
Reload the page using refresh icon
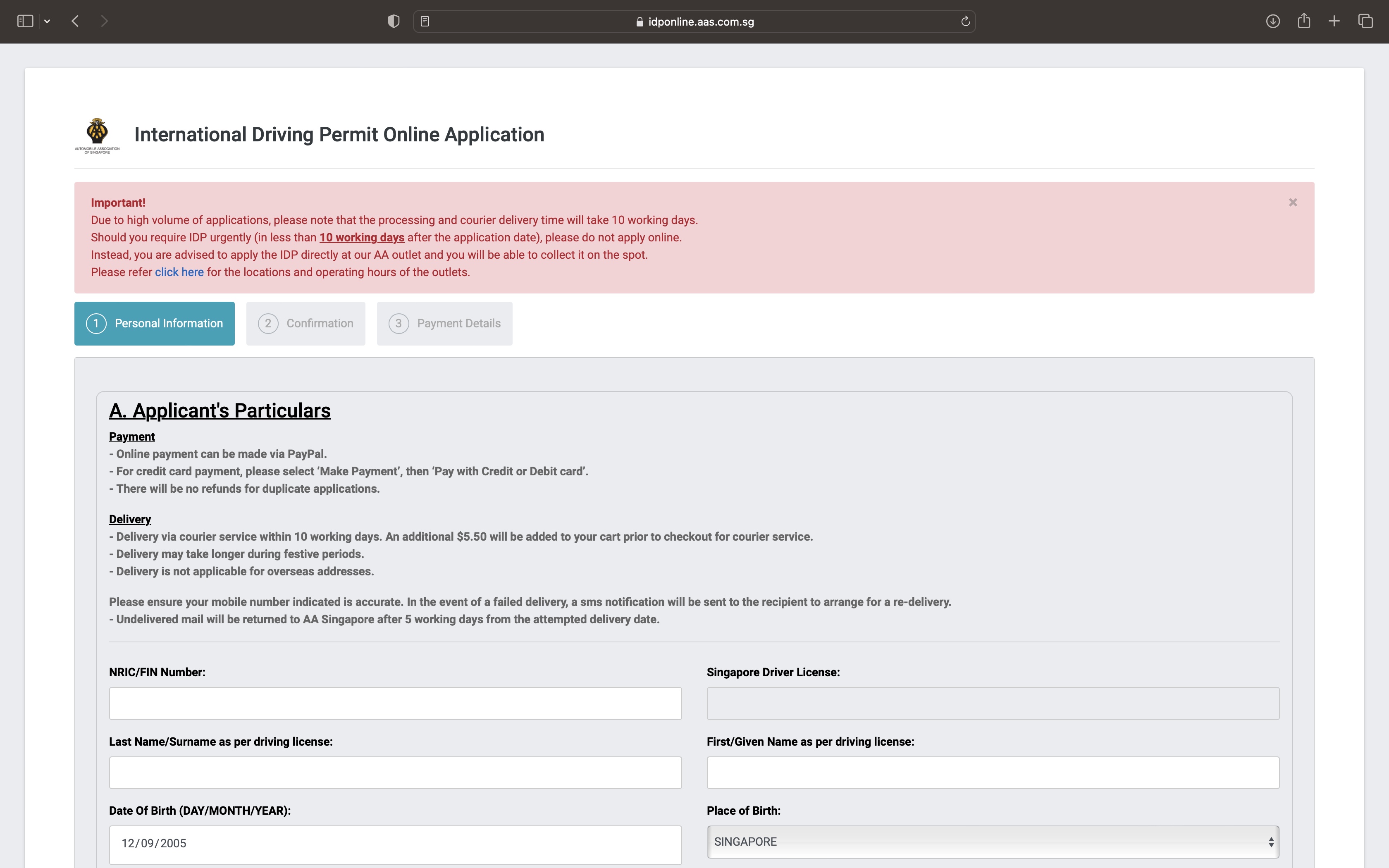965,21
